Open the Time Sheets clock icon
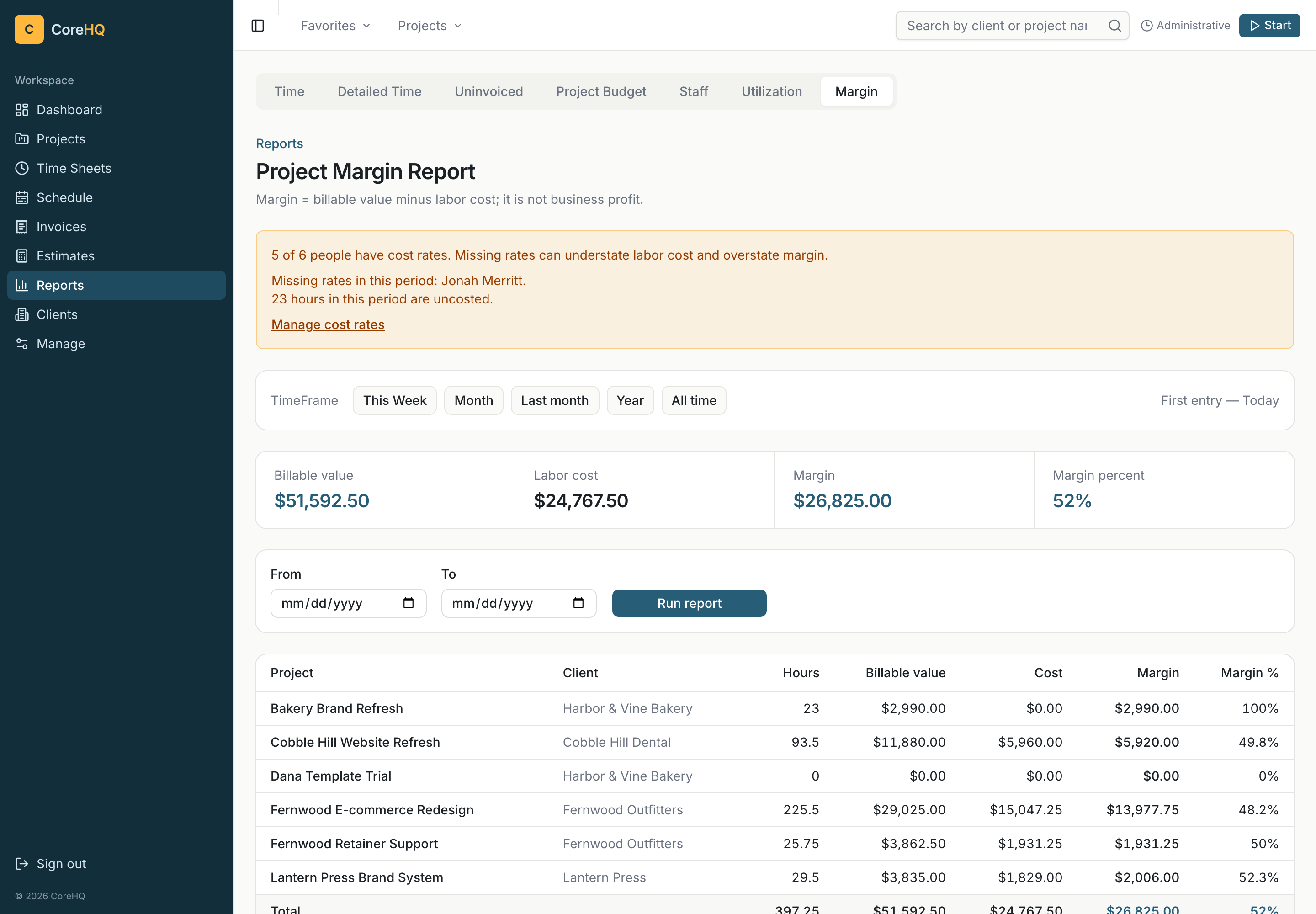 pyautogui.click(x=22, y=168)
